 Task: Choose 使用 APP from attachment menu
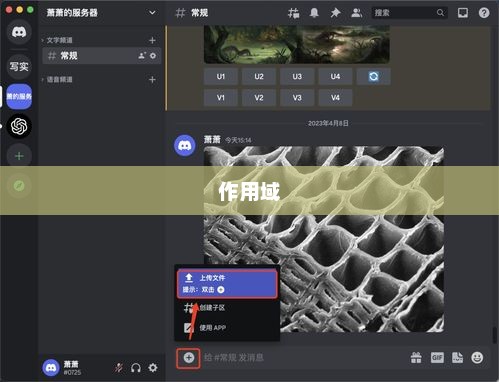coord(227,328)
